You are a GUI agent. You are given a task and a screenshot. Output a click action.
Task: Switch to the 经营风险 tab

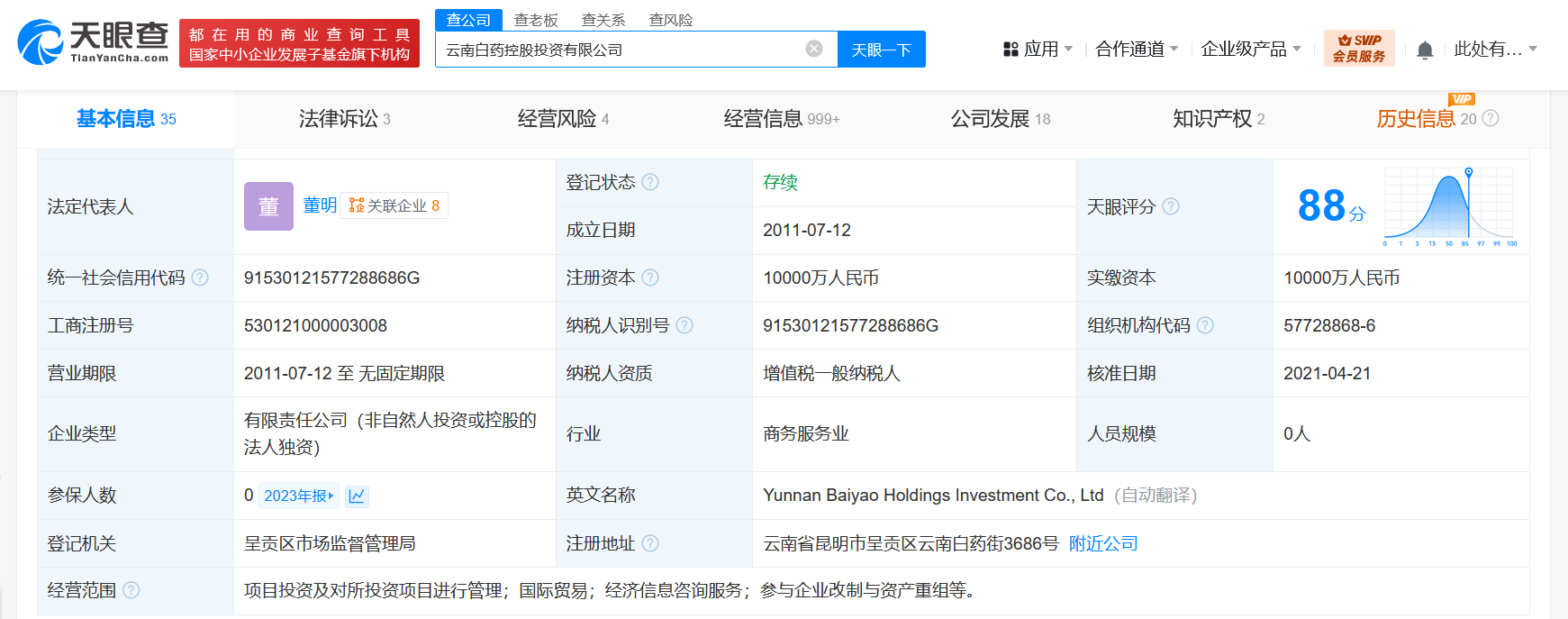click(563, 119)
